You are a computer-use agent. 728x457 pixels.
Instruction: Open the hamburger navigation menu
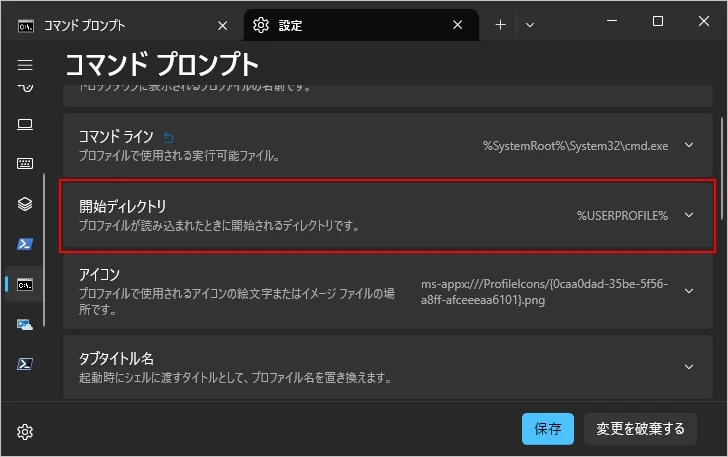click(x=25, y=65)
